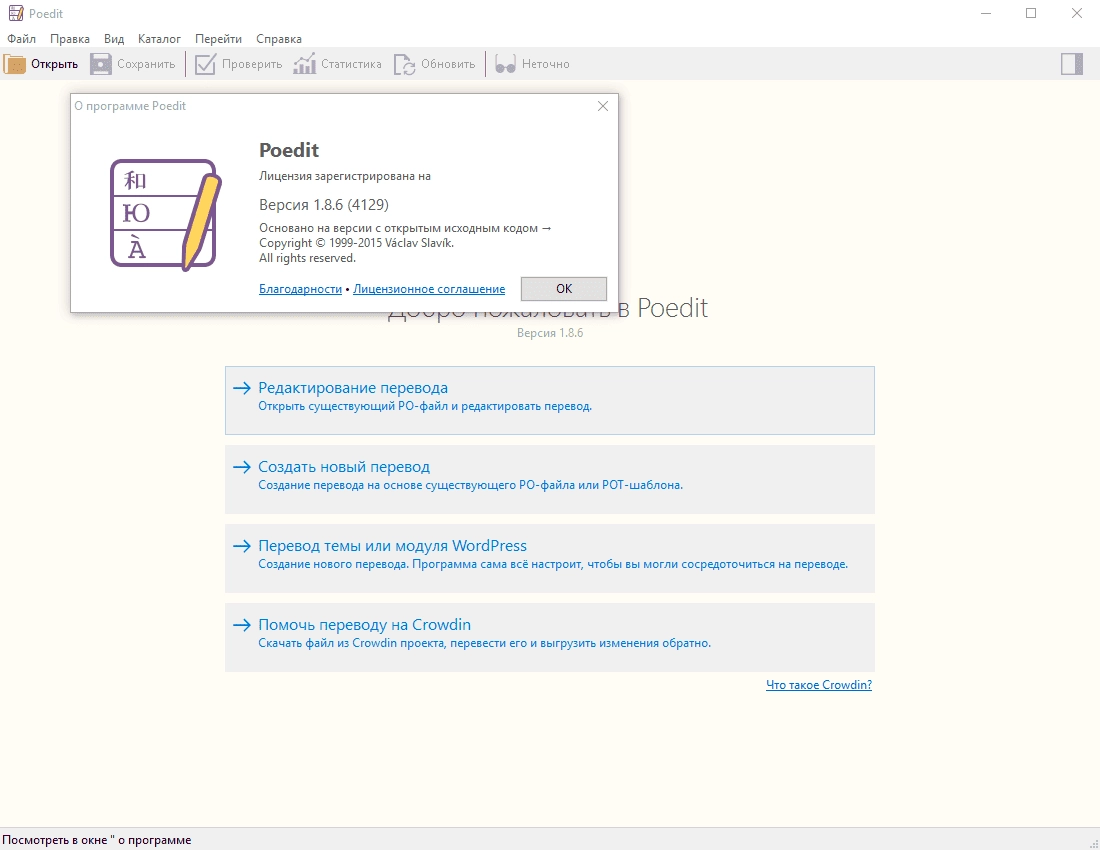Choose Создать новый перевод option
Screen dimensions: 1100x850
[x=550, y=480]
